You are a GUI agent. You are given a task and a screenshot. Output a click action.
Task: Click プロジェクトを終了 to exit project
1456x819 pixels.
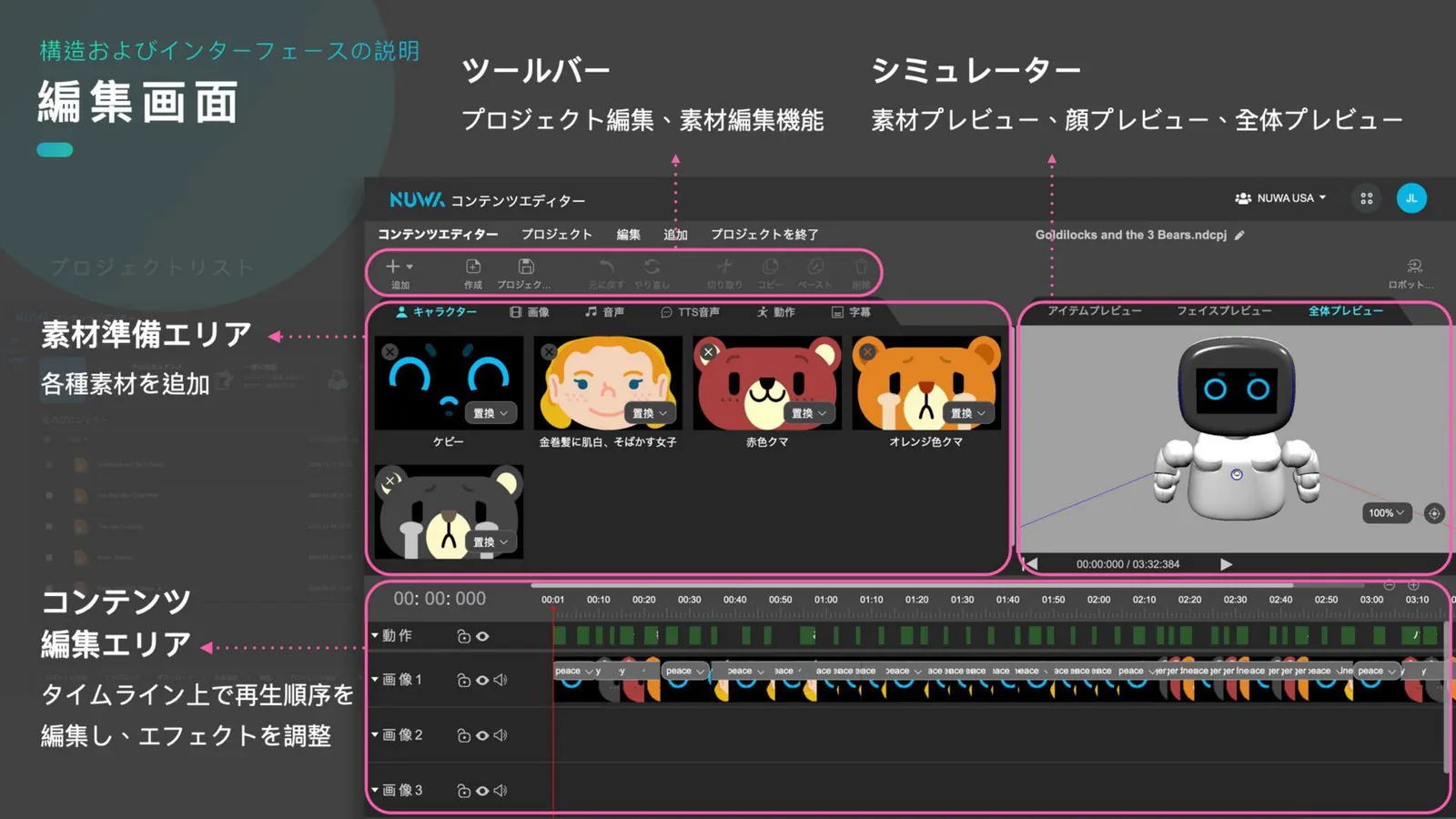click(764, 235)
